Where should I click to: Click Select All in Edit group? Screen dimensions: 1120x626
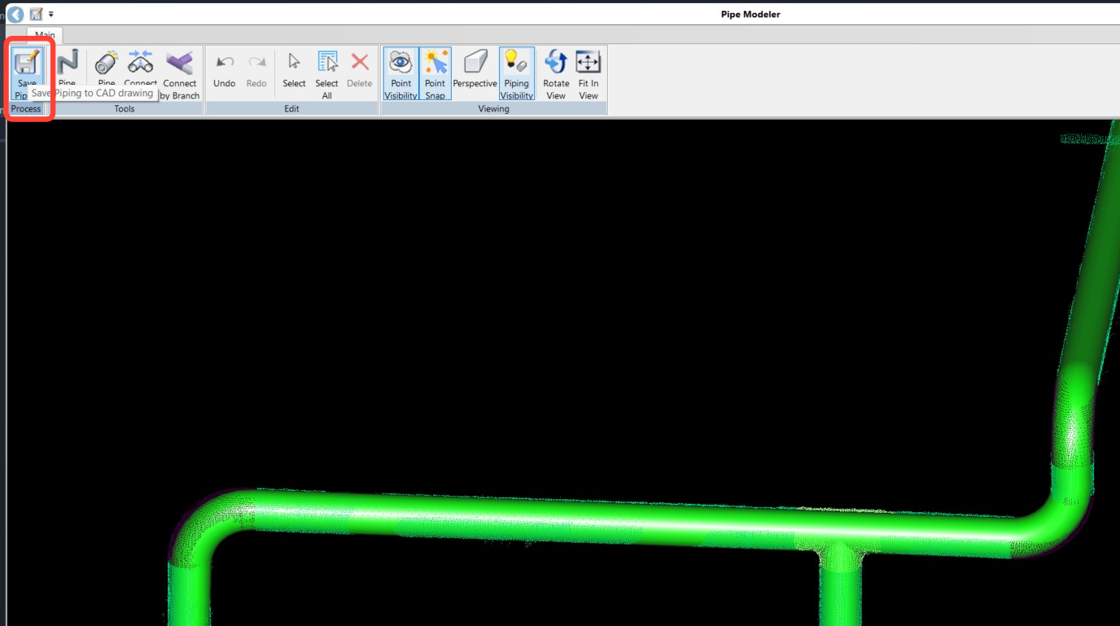click(x=326, y=74)
